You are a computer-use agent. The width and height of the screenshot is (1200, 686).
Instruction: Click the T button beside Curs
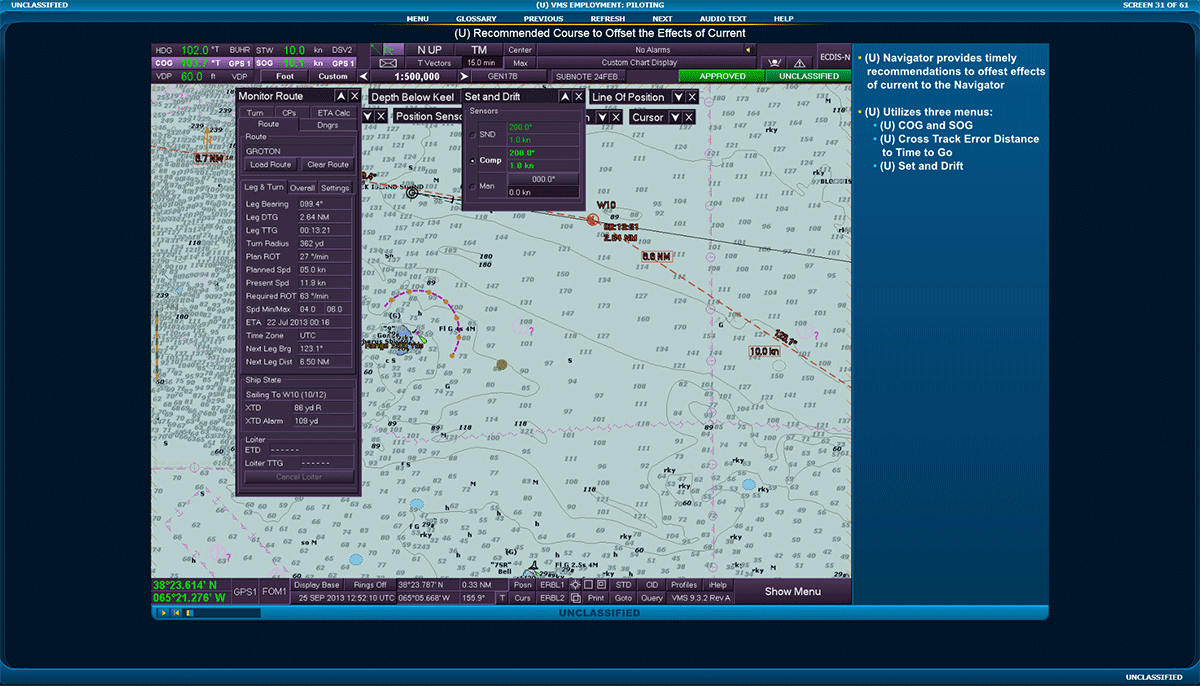tap(502, 598)
